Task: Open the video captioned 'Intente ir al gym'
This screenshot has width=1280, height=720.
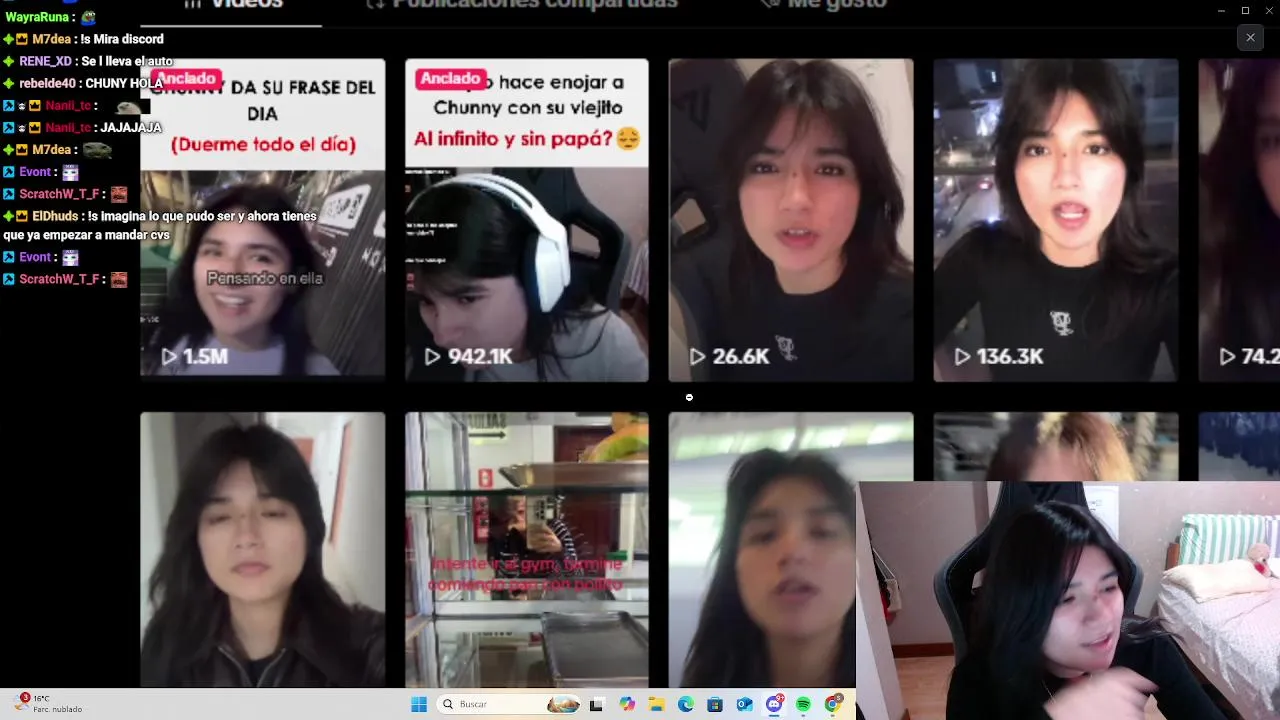Action: (527, 550)
